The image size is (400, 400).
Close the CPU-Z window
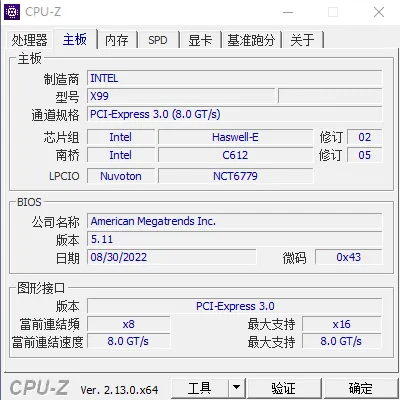379,12
